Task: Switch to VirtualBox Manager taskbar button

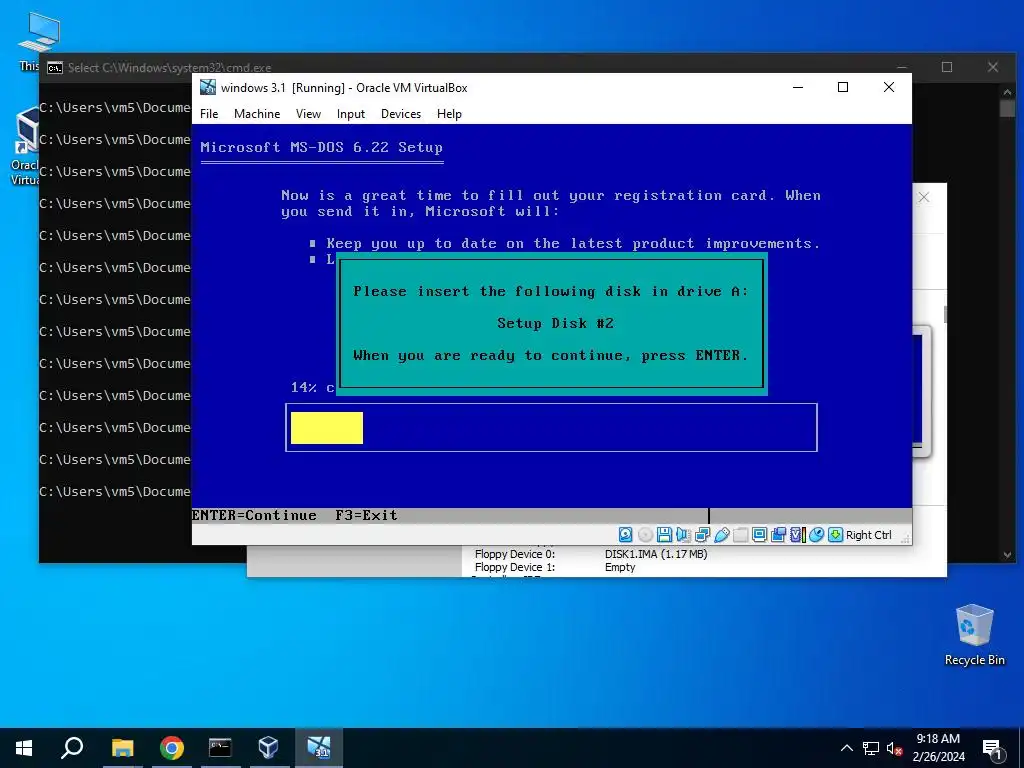Action: tap(269, 748)
